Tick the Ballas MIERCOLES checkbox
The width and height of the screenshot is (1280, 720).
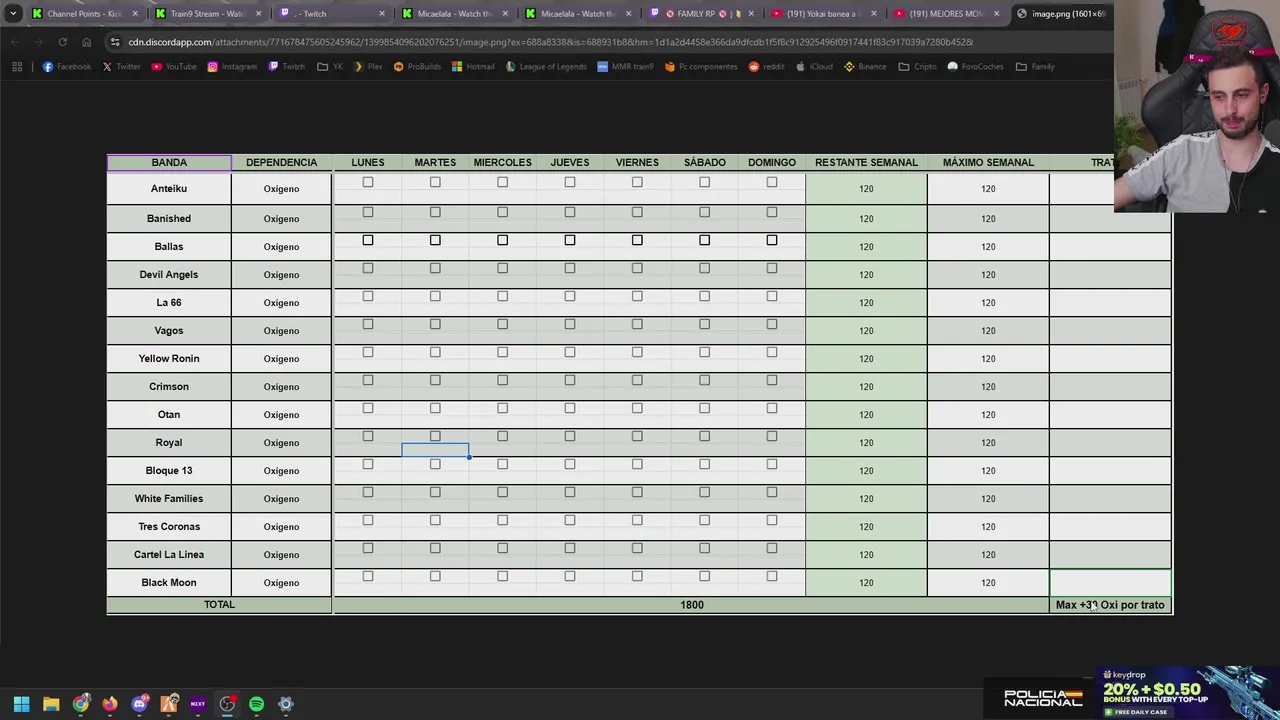click(x=503, y=240)
